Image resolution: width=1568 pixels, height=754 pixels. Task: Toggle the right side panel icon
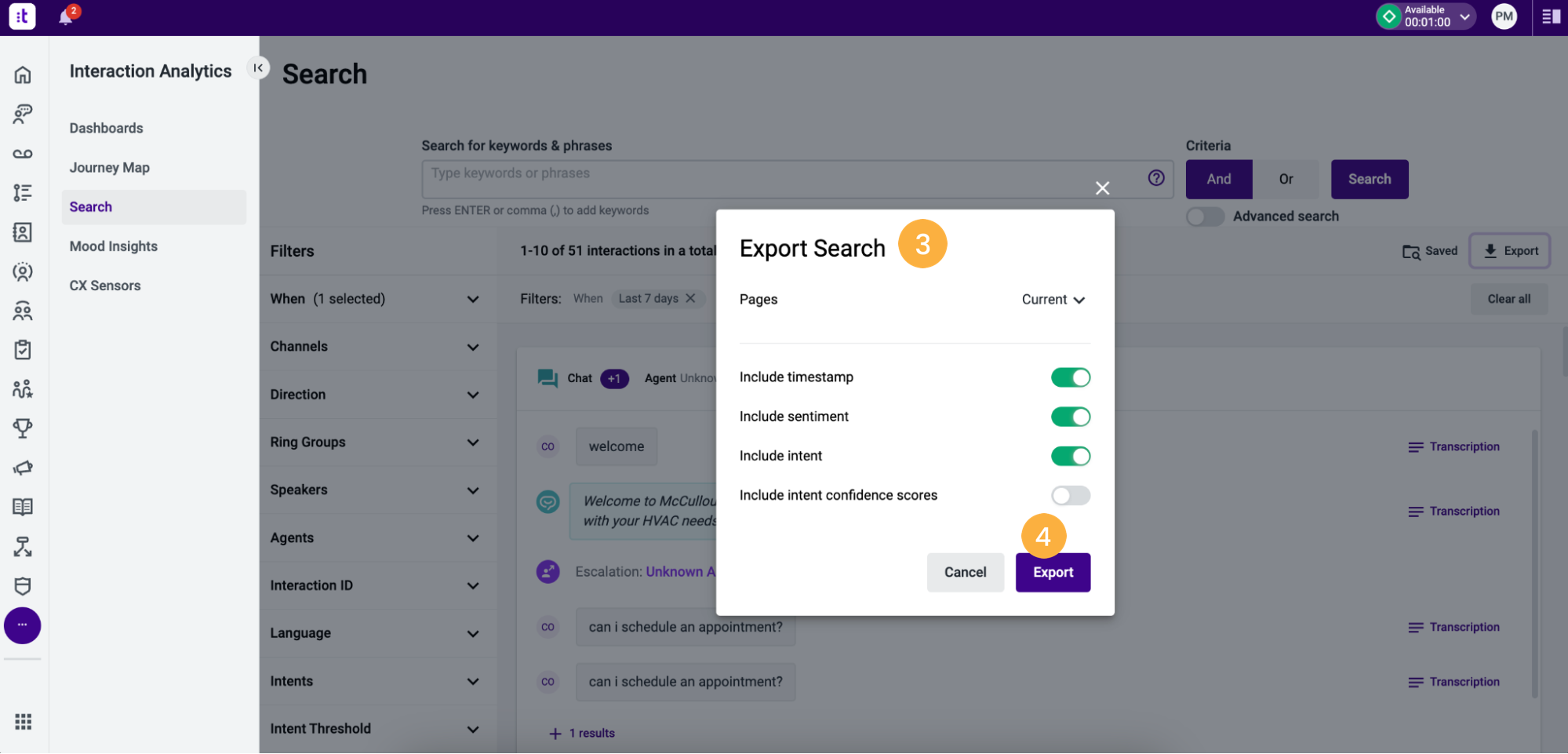1550,16
